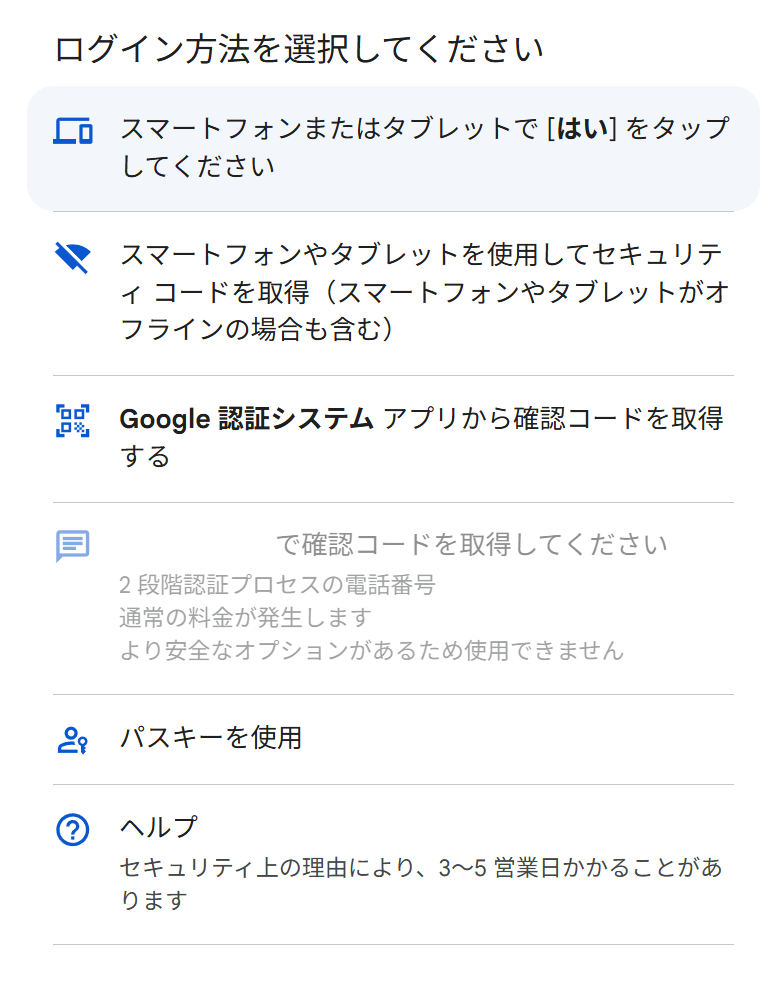Click オフラインの場合も含む line of the second option
Viewport: 780px width, 983px height.
coord(257,329)
